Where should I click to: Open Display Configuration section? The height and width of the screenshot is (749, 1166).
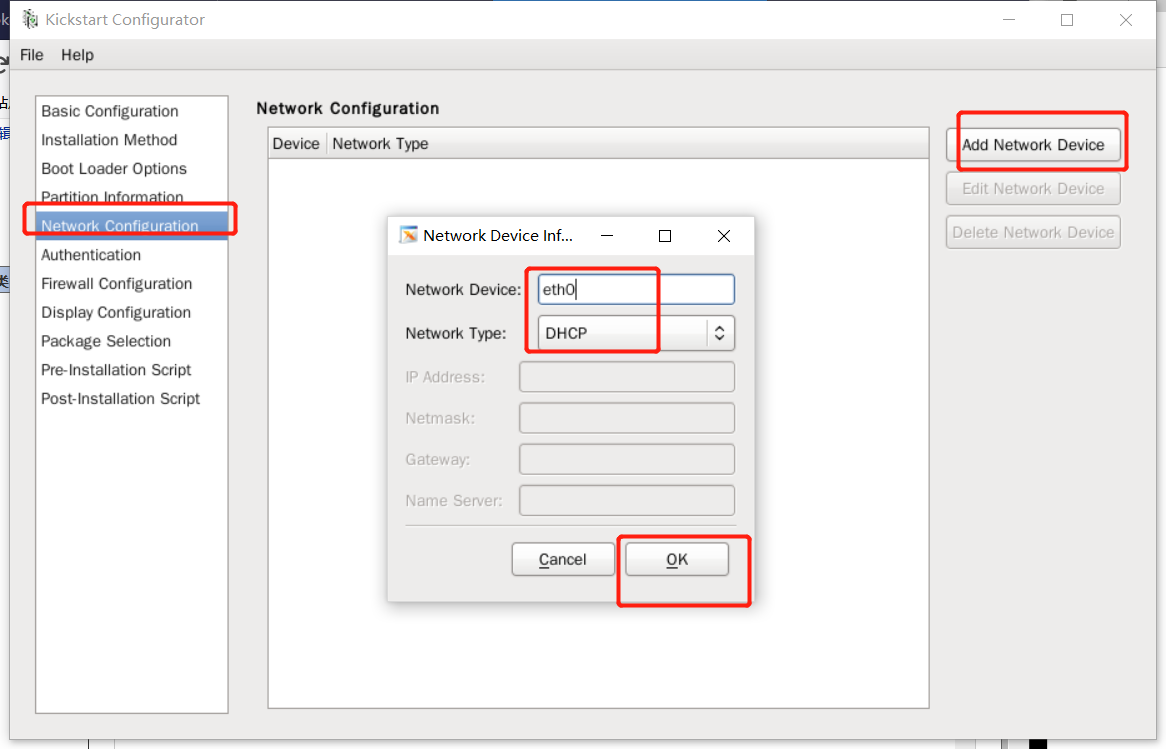pos(132,312)
